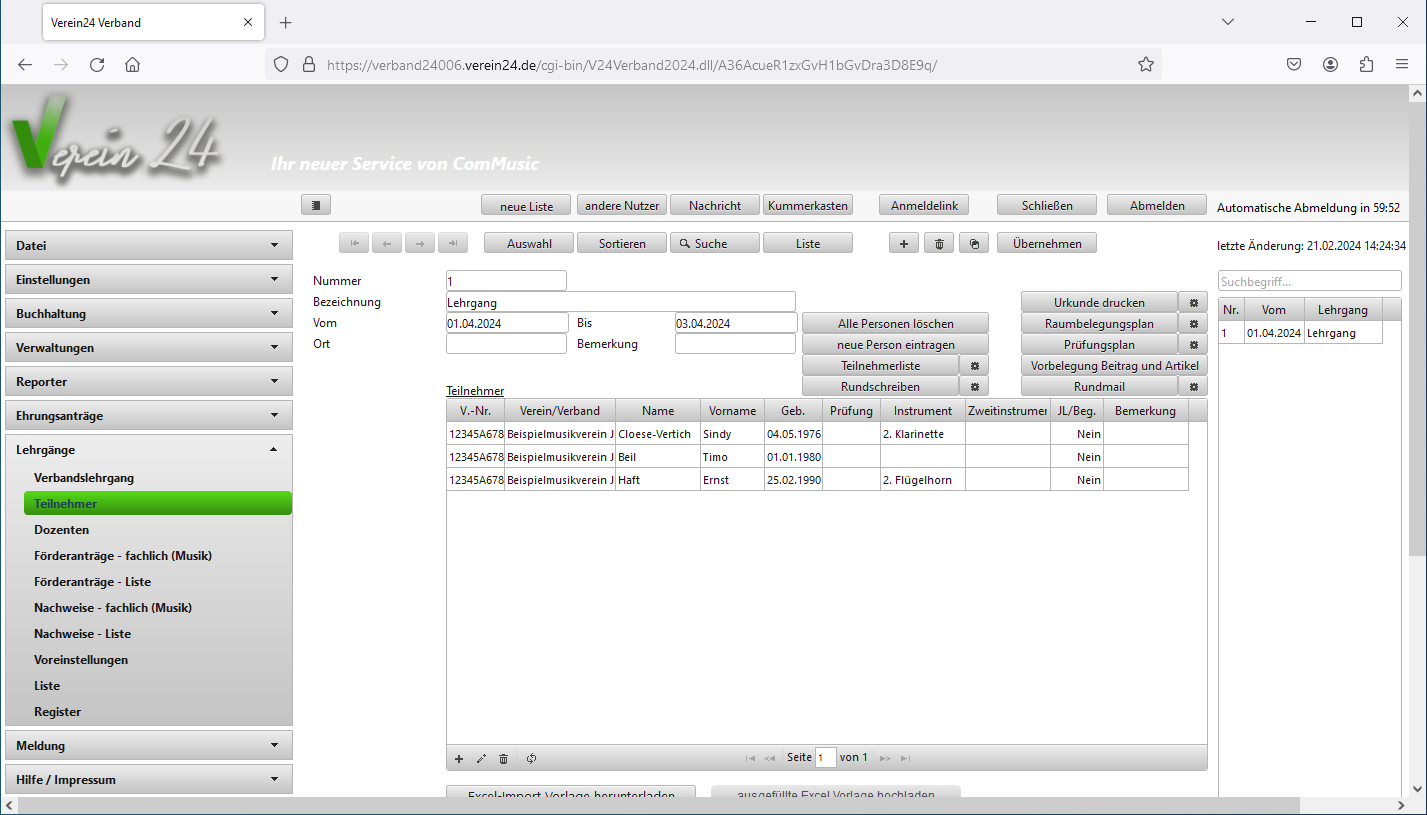This screenshot has width=1427, height=815.
Task: Click the Ort input field
Action: 506,344
